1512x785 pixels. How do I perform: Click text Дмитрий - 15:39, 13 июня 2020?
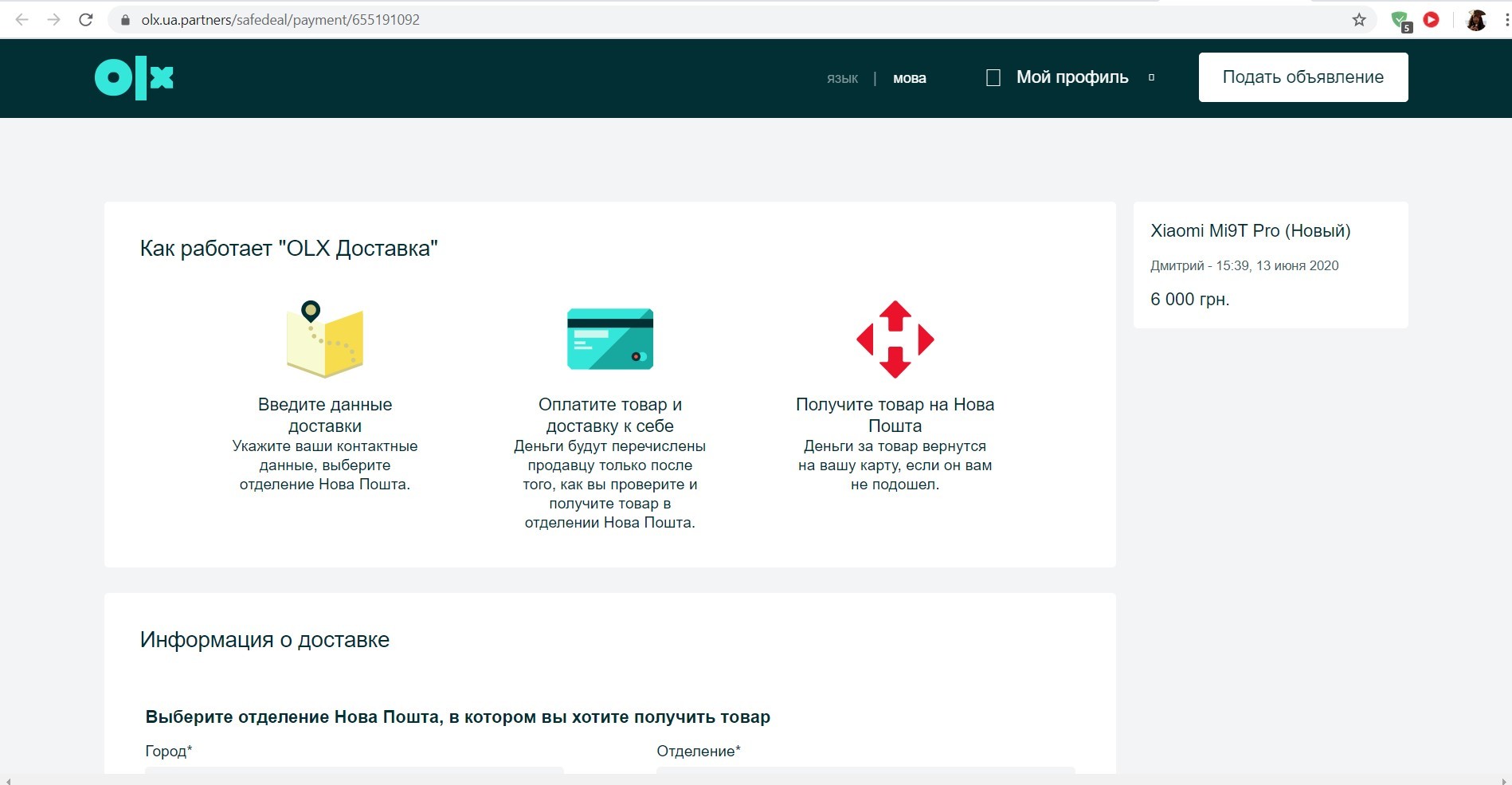click(1244, 265)
